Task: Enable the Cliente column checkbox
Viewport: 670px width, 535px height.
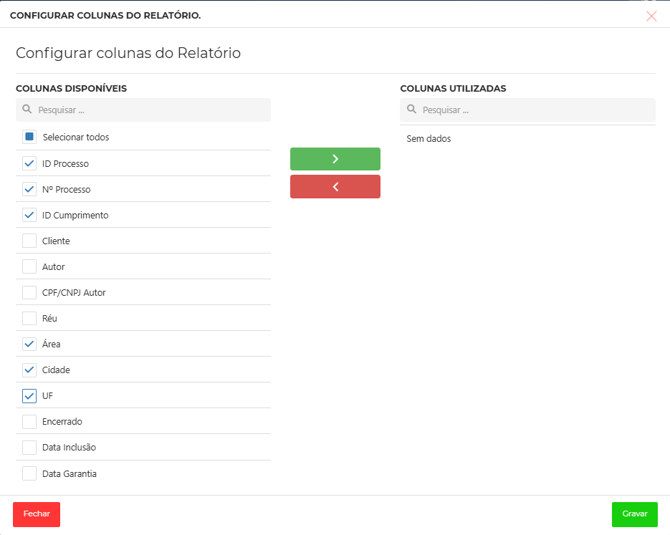Action: click(30, 241)
